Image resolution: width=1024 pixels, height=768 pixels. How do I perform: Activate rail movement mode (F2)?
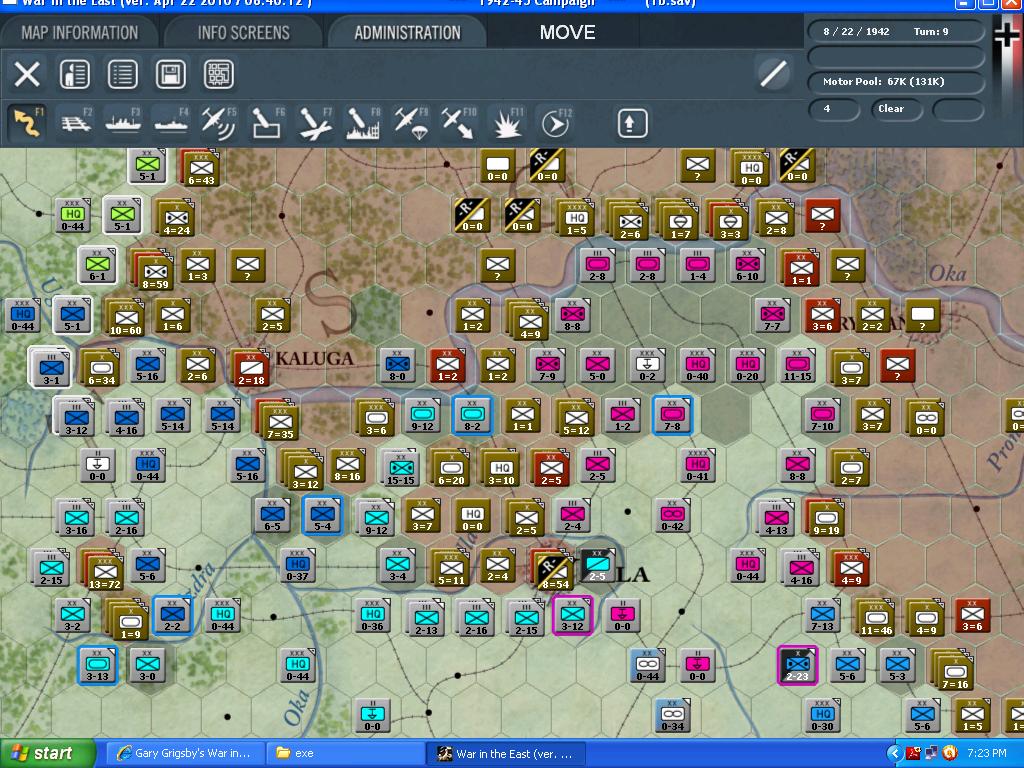(x=75, y=123)
